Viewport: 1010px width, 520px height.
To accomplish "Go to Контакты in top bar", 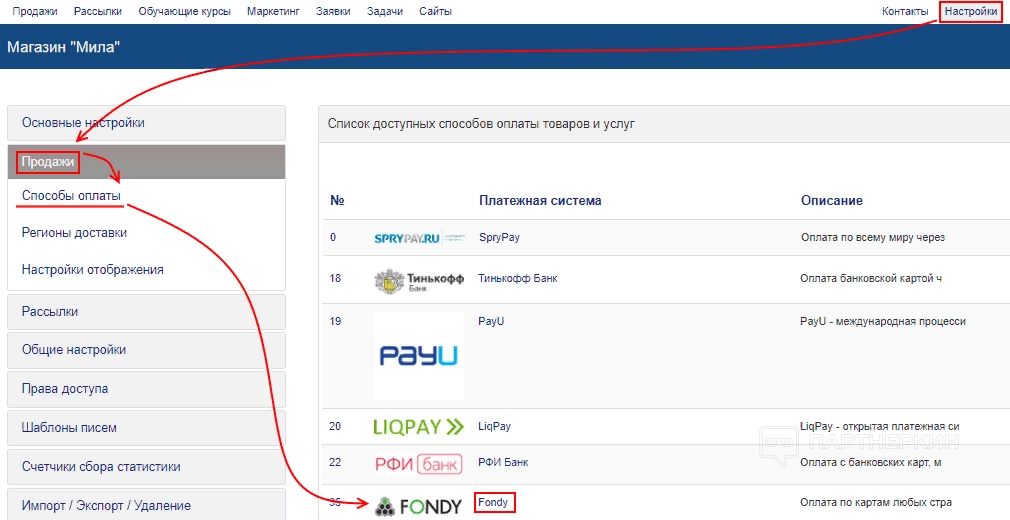I will tap(904, 11).
